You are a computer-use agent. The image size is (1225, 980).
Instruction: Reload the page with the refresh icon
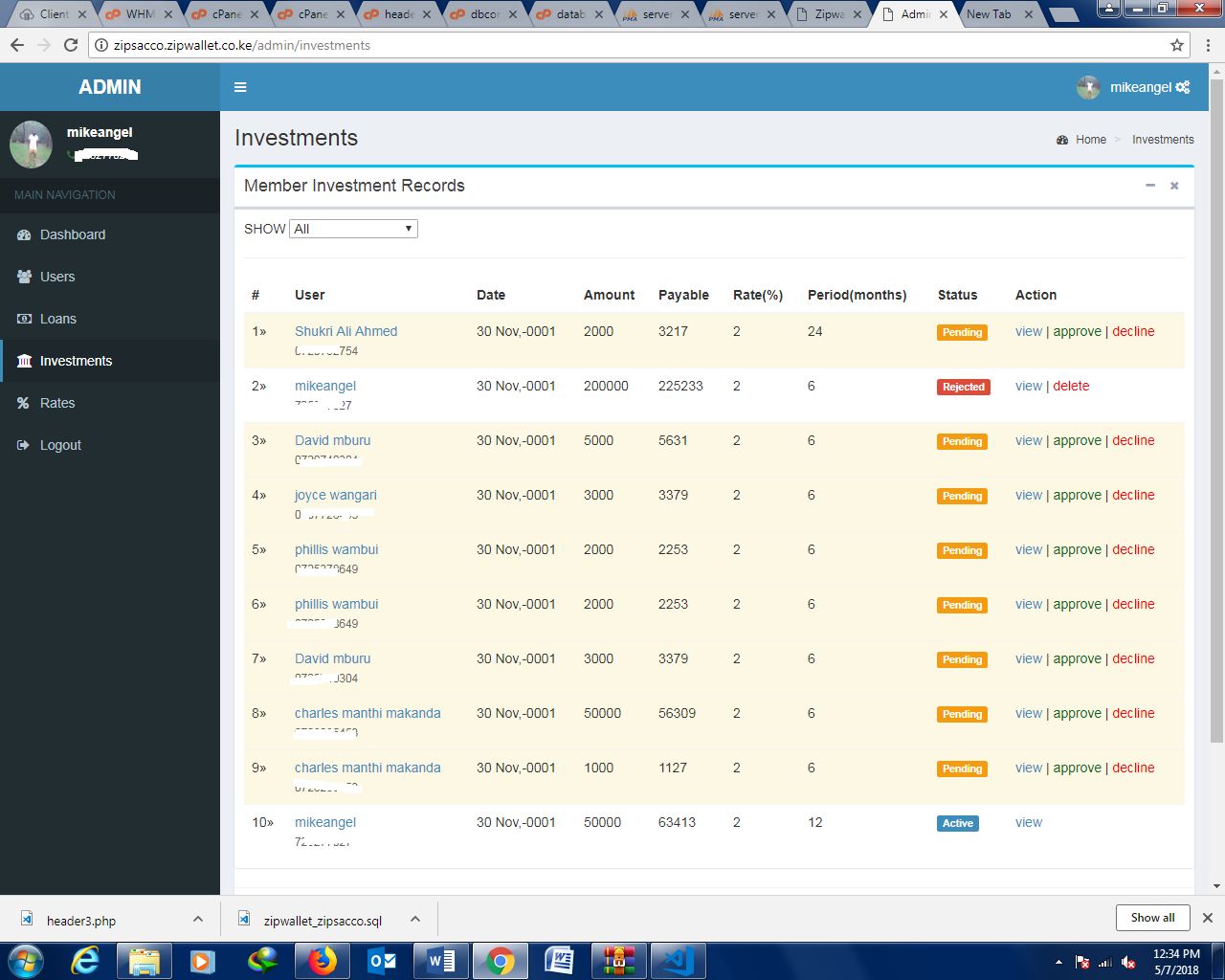(71, 45)
